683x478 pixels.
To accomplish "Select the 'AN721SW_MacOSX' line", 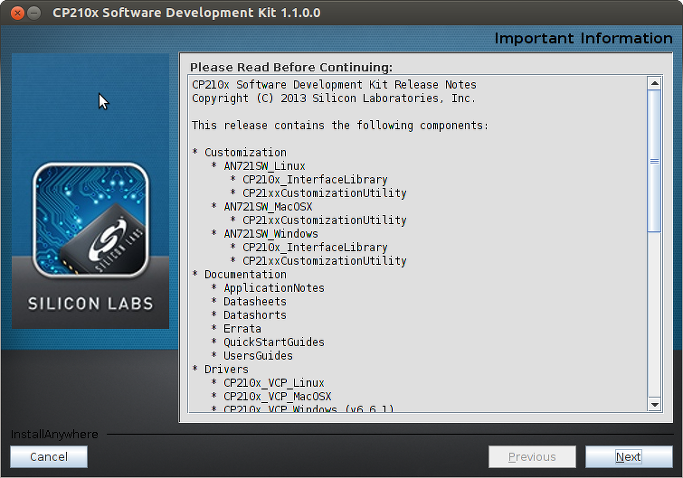I will tap(268, 207).
